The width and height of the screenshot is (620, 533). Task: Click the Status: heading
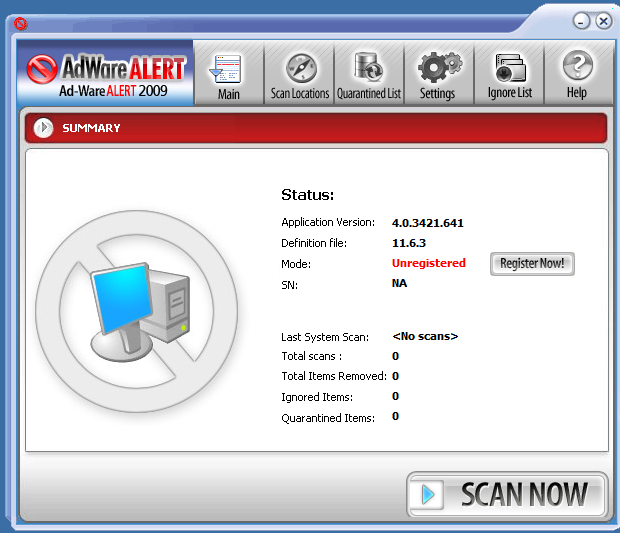(x=308, y=195)
